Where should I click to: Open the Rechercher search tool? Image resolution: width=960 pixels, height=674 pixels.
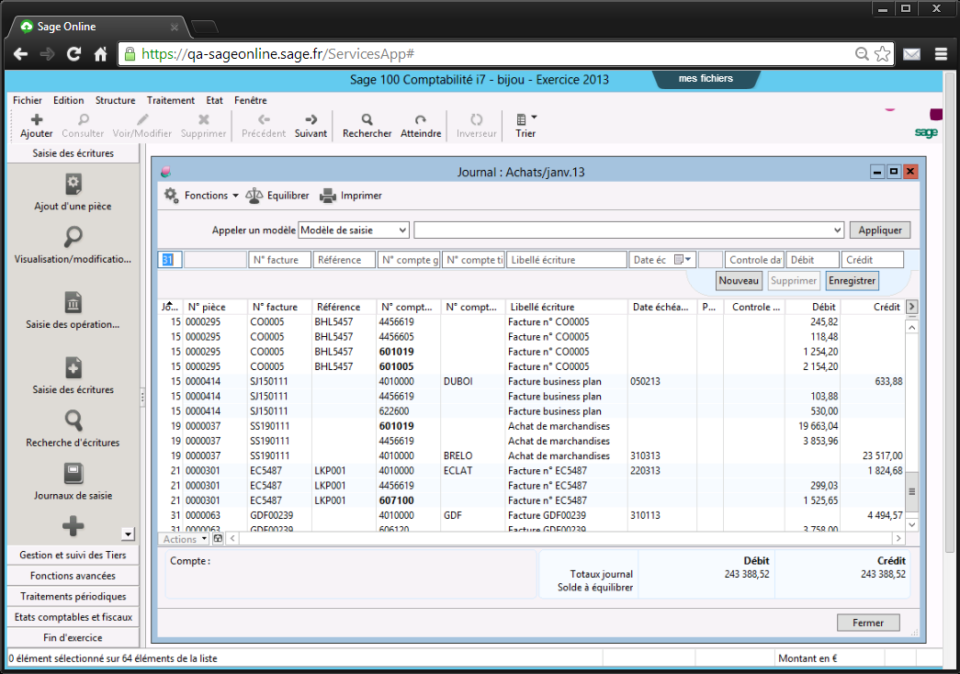point(367,119)
